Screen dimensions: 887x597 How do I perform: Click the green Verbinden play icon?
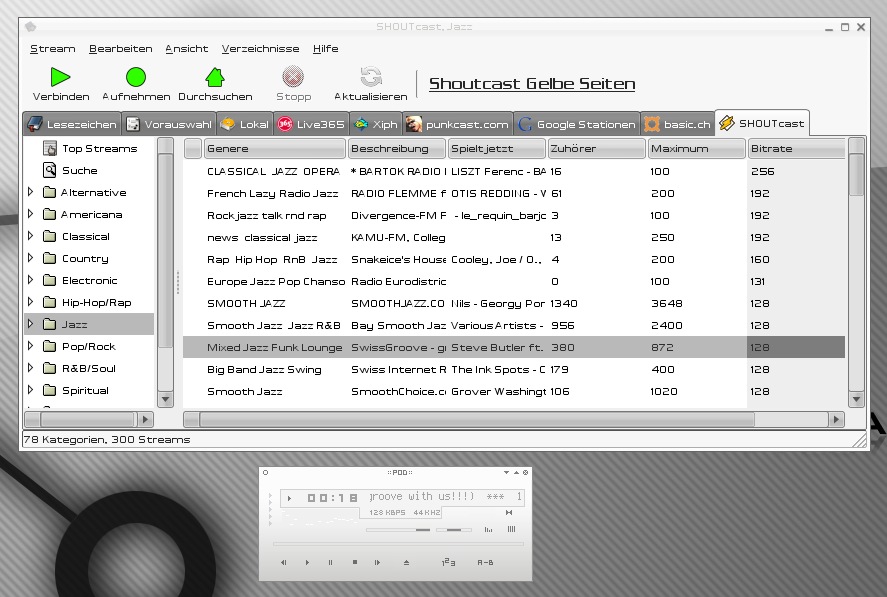(x=60, y=77)
